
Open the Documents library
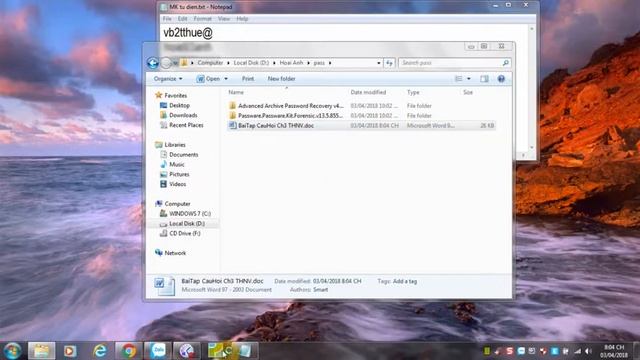pos(183,155)
